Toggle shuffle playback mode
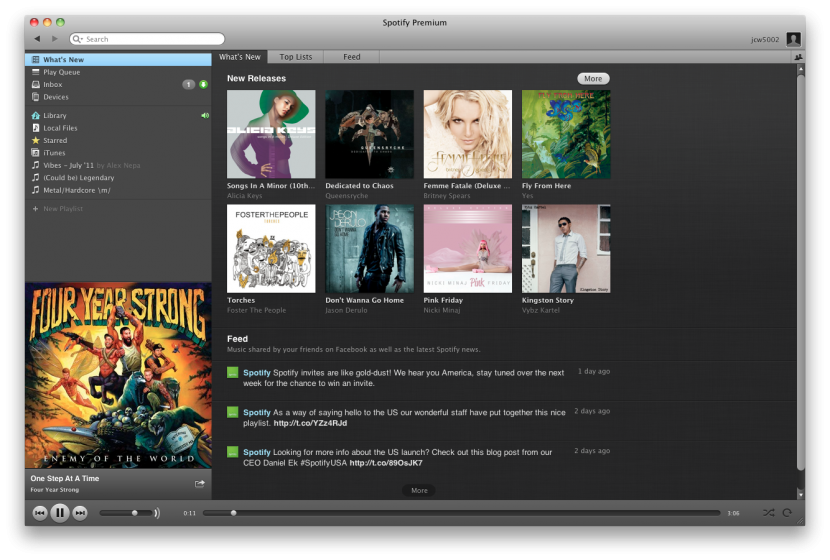This screenshot has height=560, width=830. tap(768, 513)
